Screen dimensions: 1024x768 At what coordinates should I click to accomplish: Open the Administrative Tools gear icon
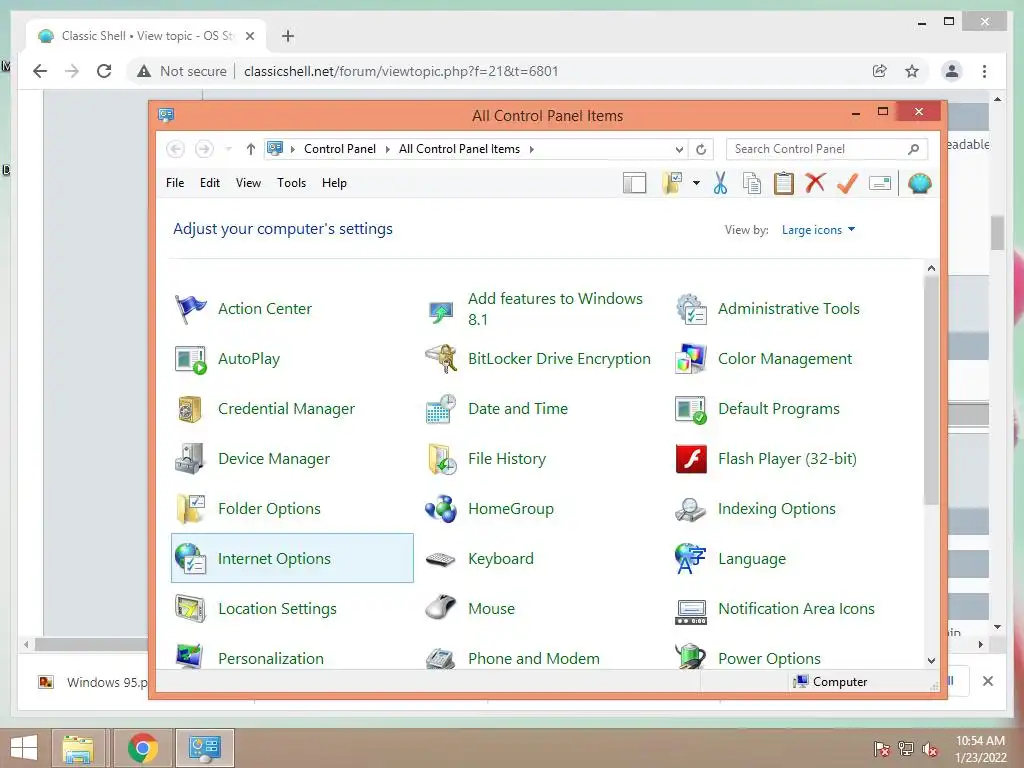pyautogui.click(x=691, y=309)
